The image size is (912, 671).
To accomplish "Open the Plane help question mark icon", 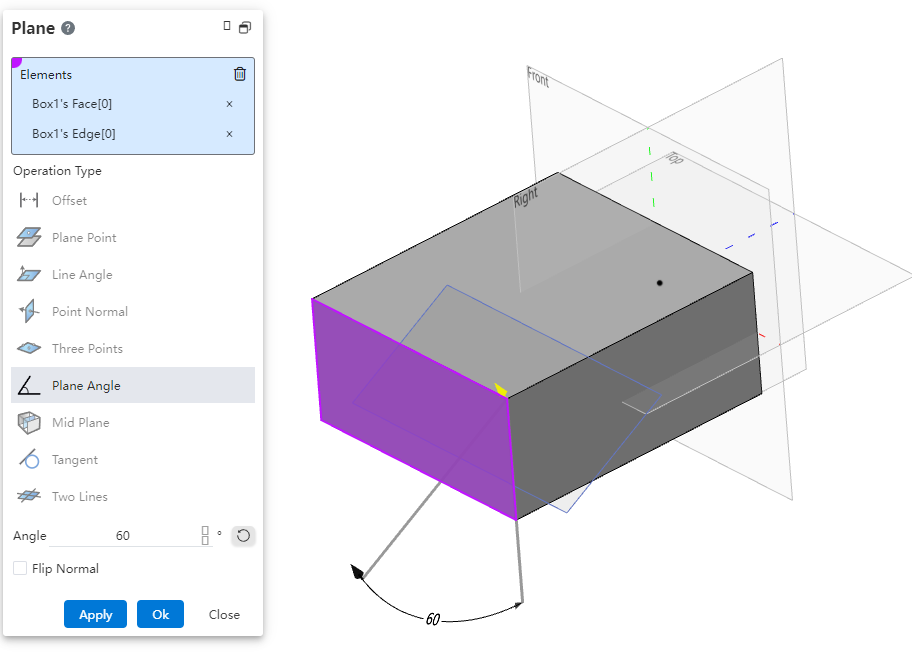I will [68, 28].
